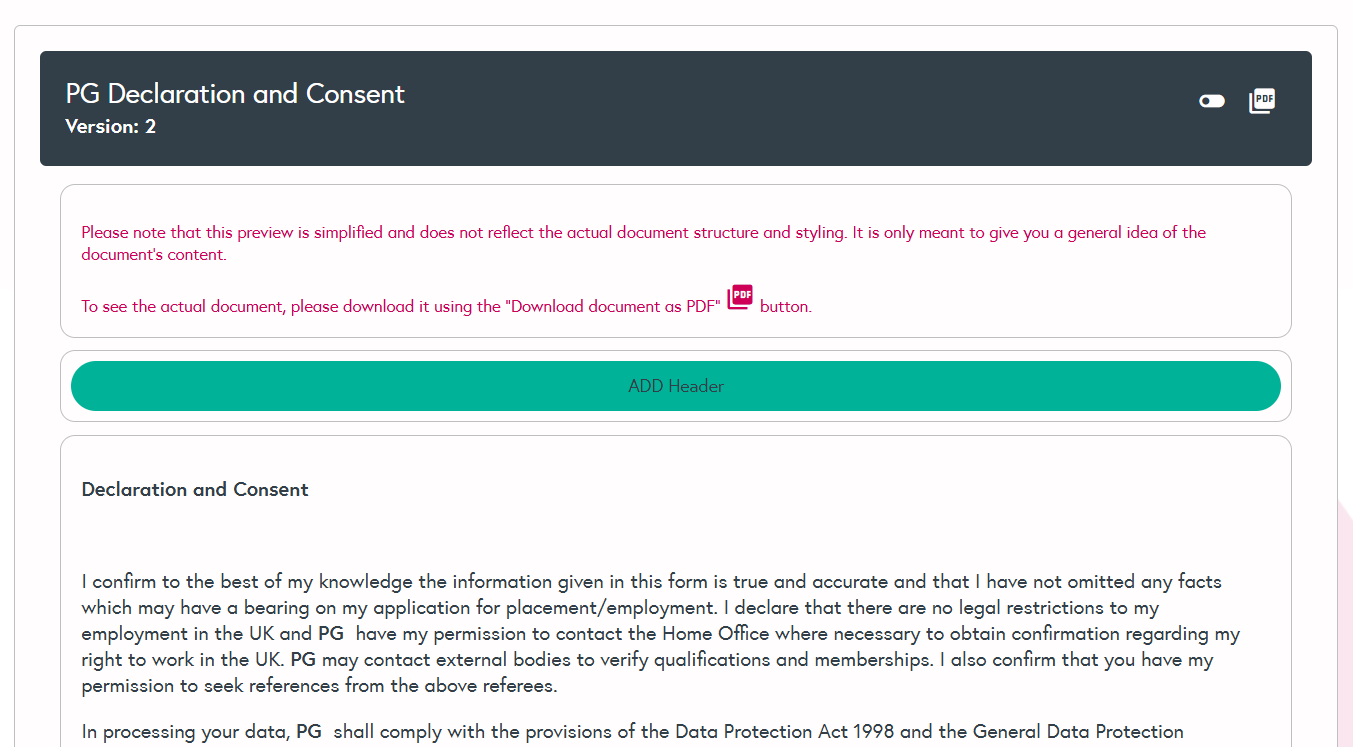Download document as PDF from header icon

(1262, 101)
